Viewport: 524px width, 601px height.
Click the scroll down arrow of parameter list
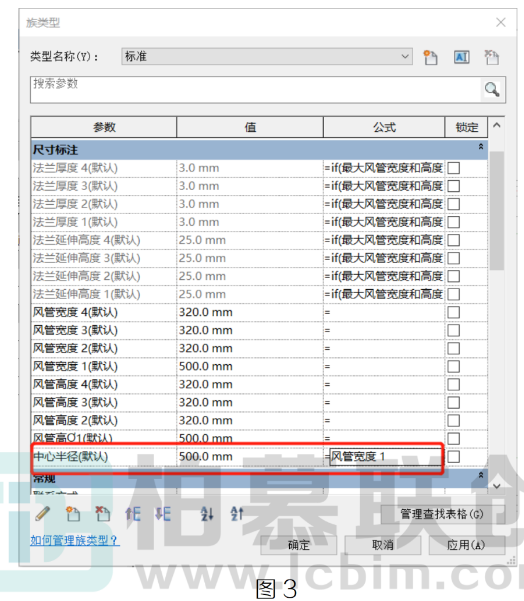[497, 486]
